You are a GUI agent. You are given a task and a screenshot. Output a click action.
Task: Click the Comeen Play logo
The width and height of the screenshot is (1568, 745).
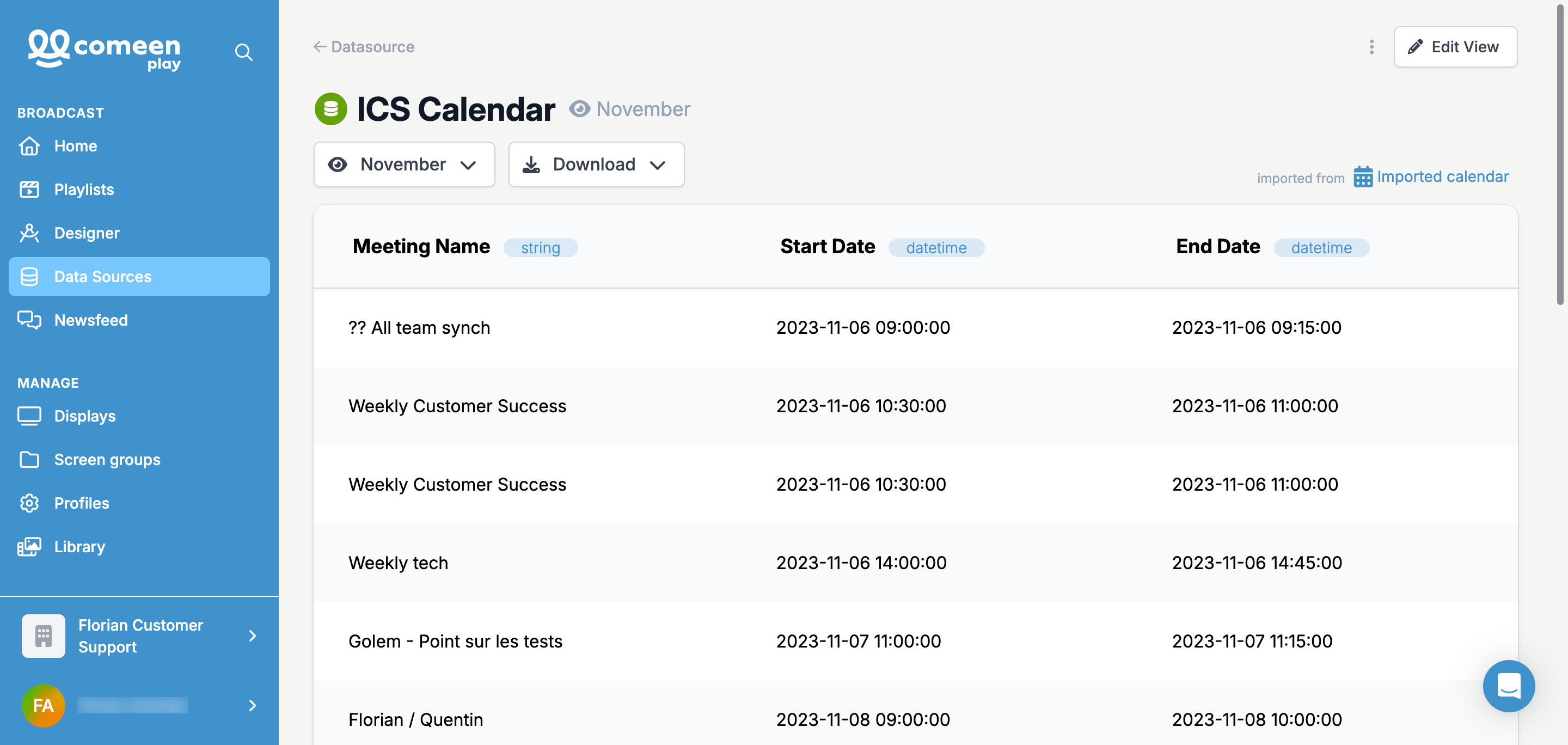104,50
